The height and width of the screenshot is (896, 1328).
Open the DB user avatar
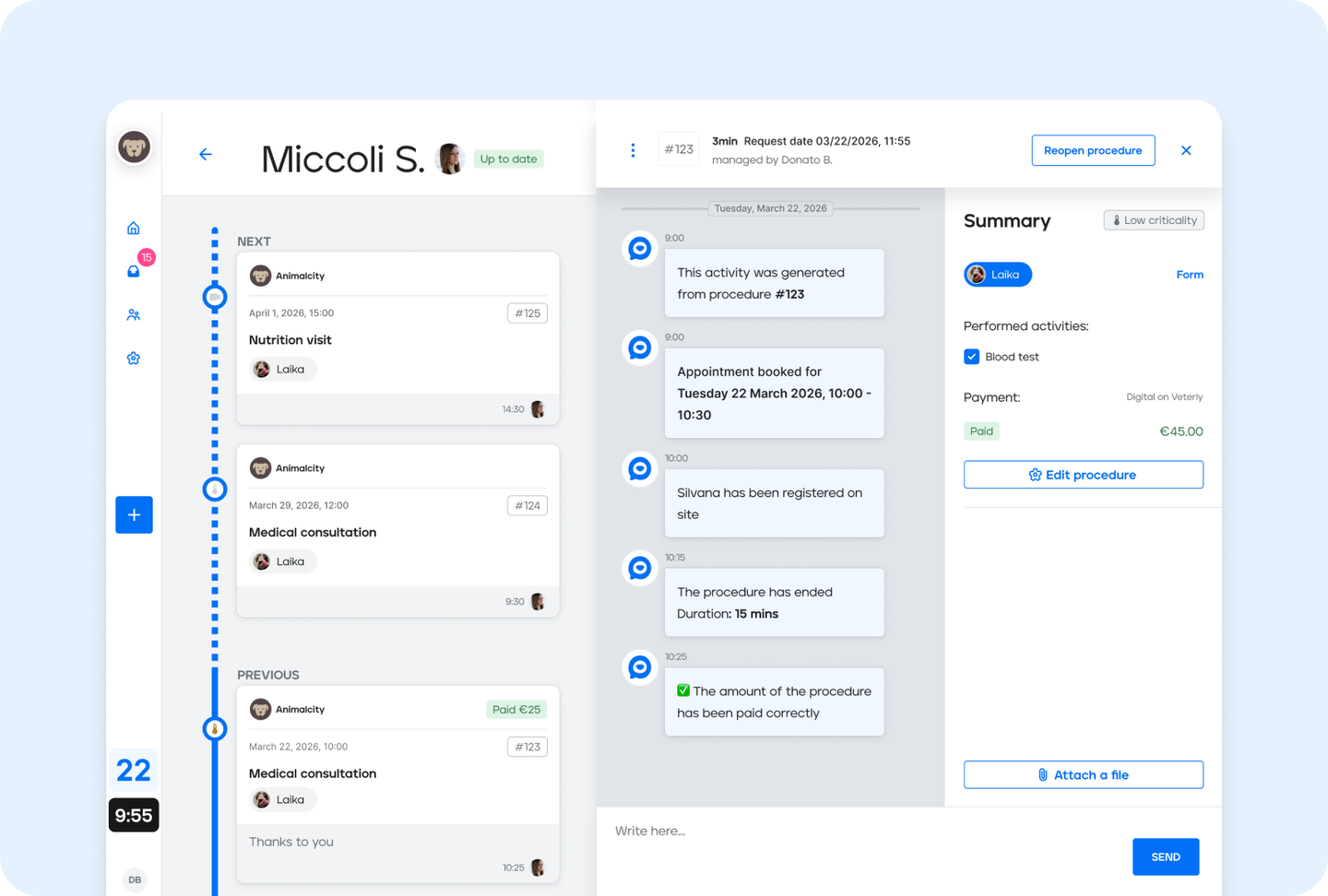coord(135,879)
